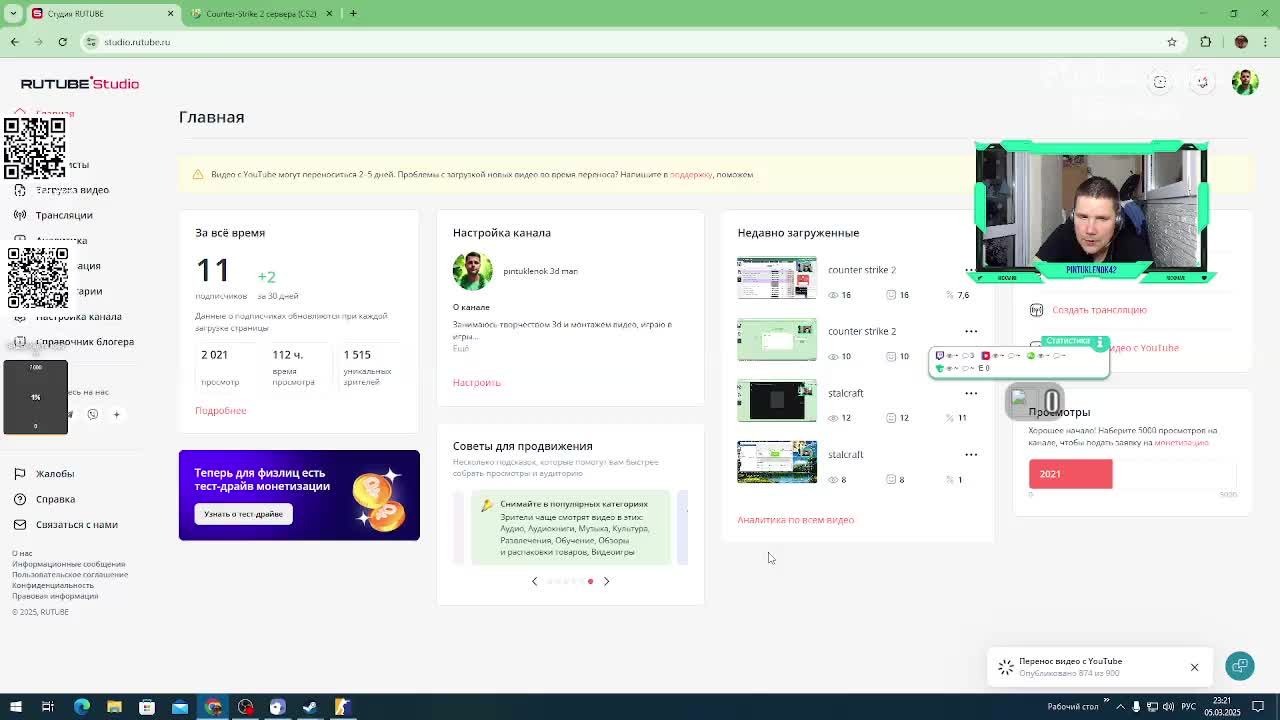1280x720 pixels.
Task: Open second counter strike 2 video thumbnail
Action: pyautogui.click(x=777, y=340)
